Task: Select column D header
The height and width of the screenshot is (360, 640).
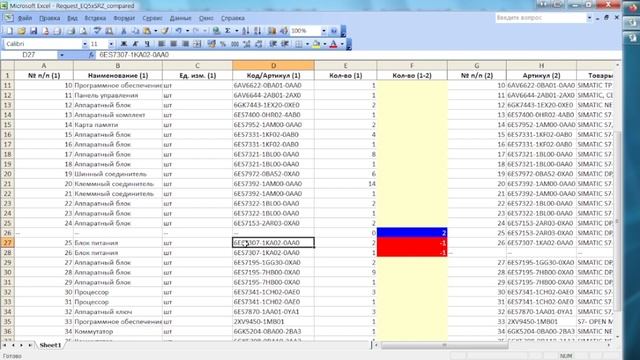Action: 273,65
